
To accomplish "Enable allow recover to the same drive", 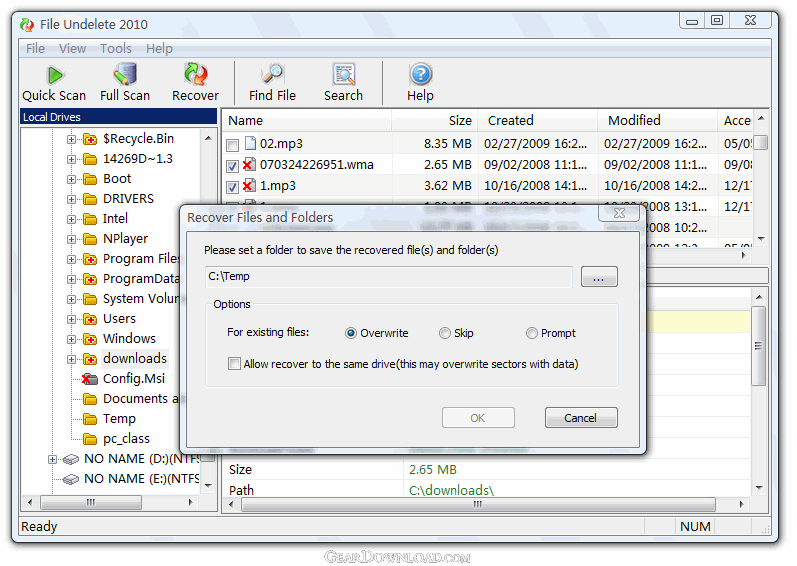I will point(234,364).
